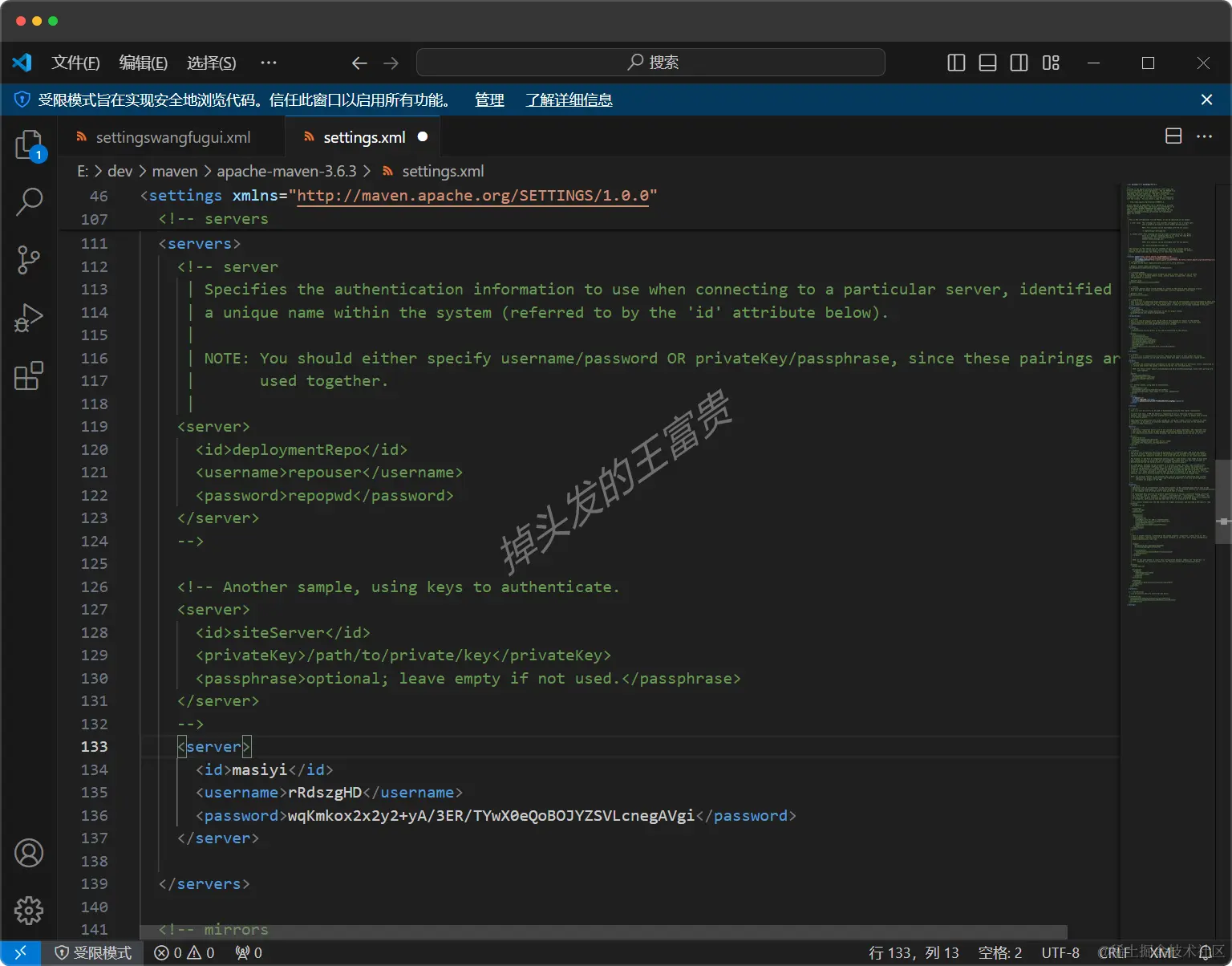Split the editor with the split icon
1232x966 pixels.
click(x=1173, y=136)
